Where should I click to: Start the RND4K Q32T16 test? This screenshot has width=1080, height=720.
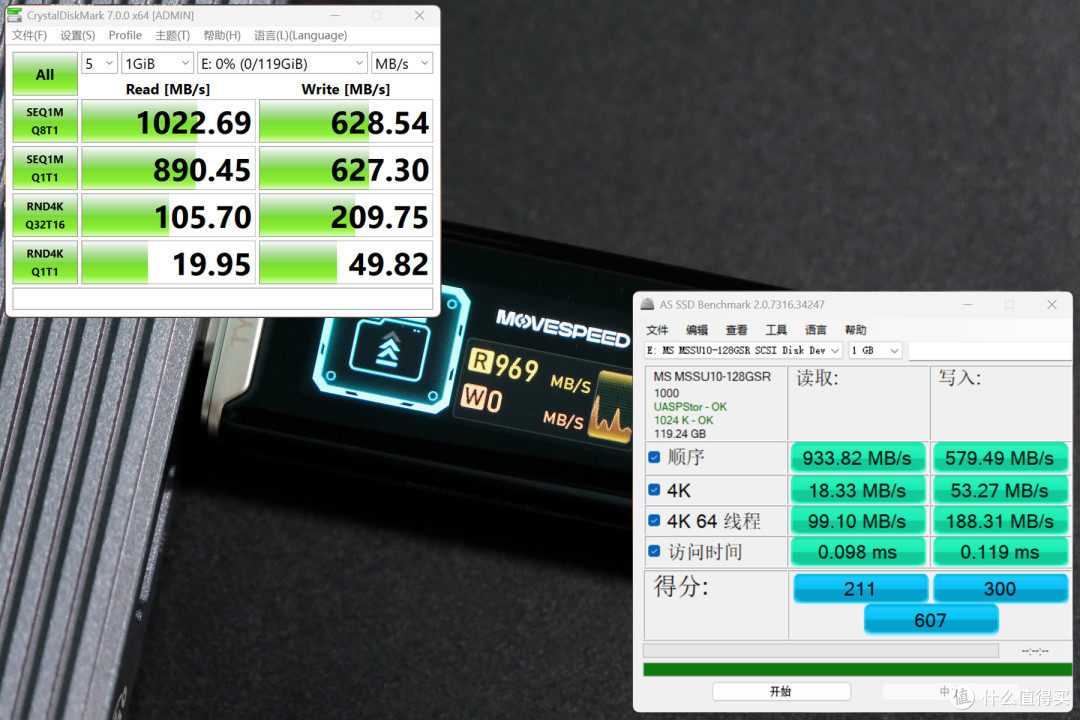coord(45,216)
